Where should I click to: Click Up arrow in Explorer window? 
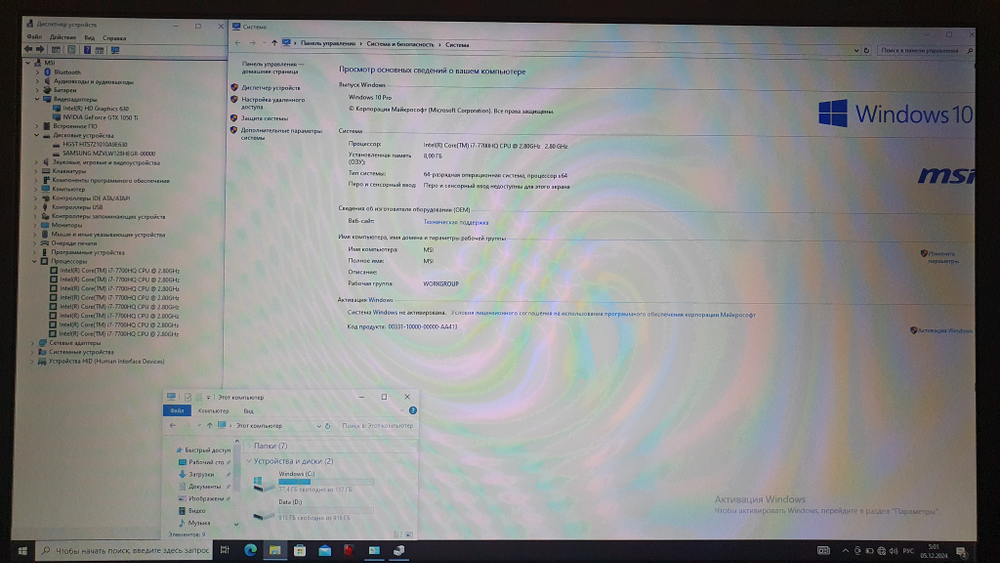[209, 425]
